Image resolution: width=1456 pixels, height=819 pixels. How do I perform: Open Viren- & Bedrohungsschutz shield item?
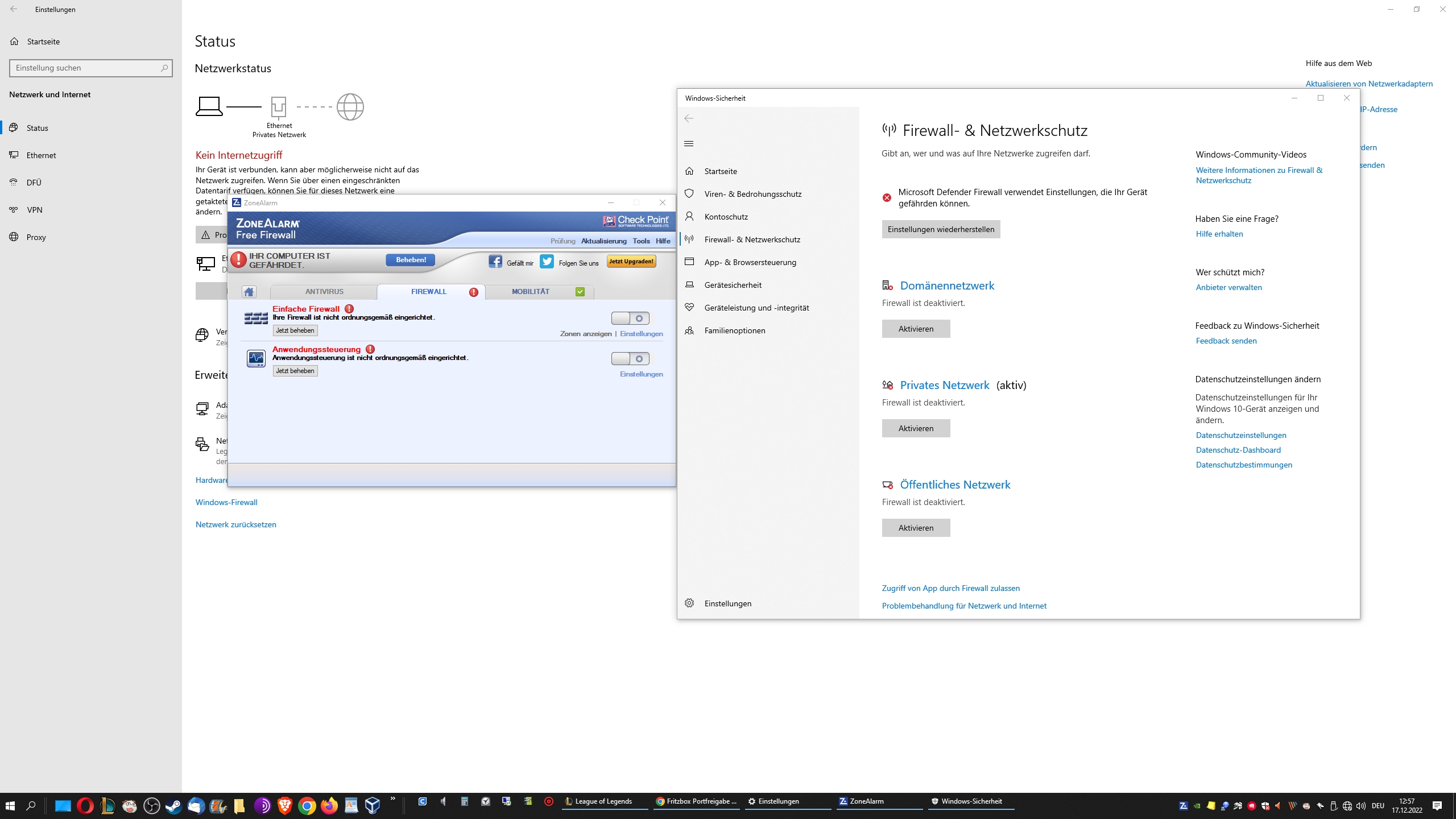752,194
